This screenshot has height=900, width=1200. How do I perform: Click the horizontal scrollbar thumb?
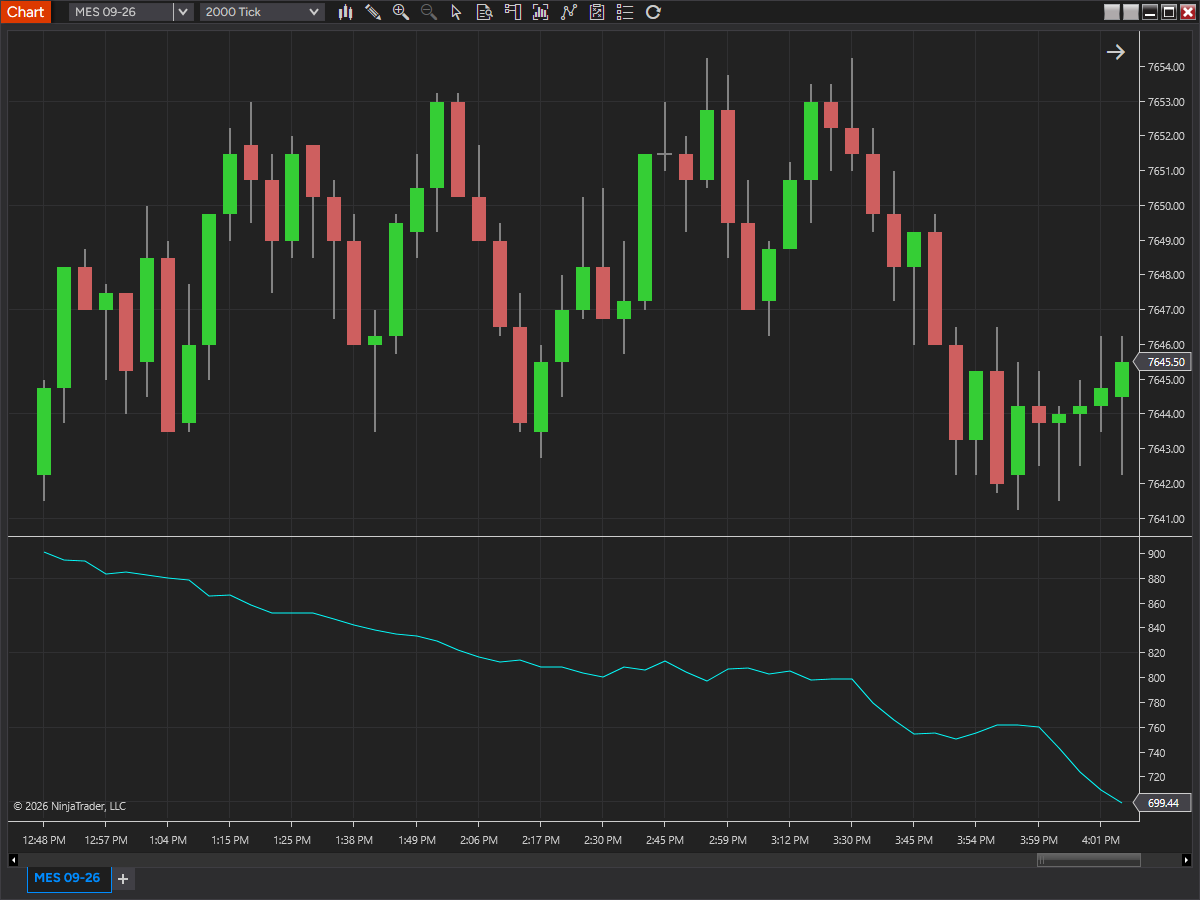(x=1088, y=859)
